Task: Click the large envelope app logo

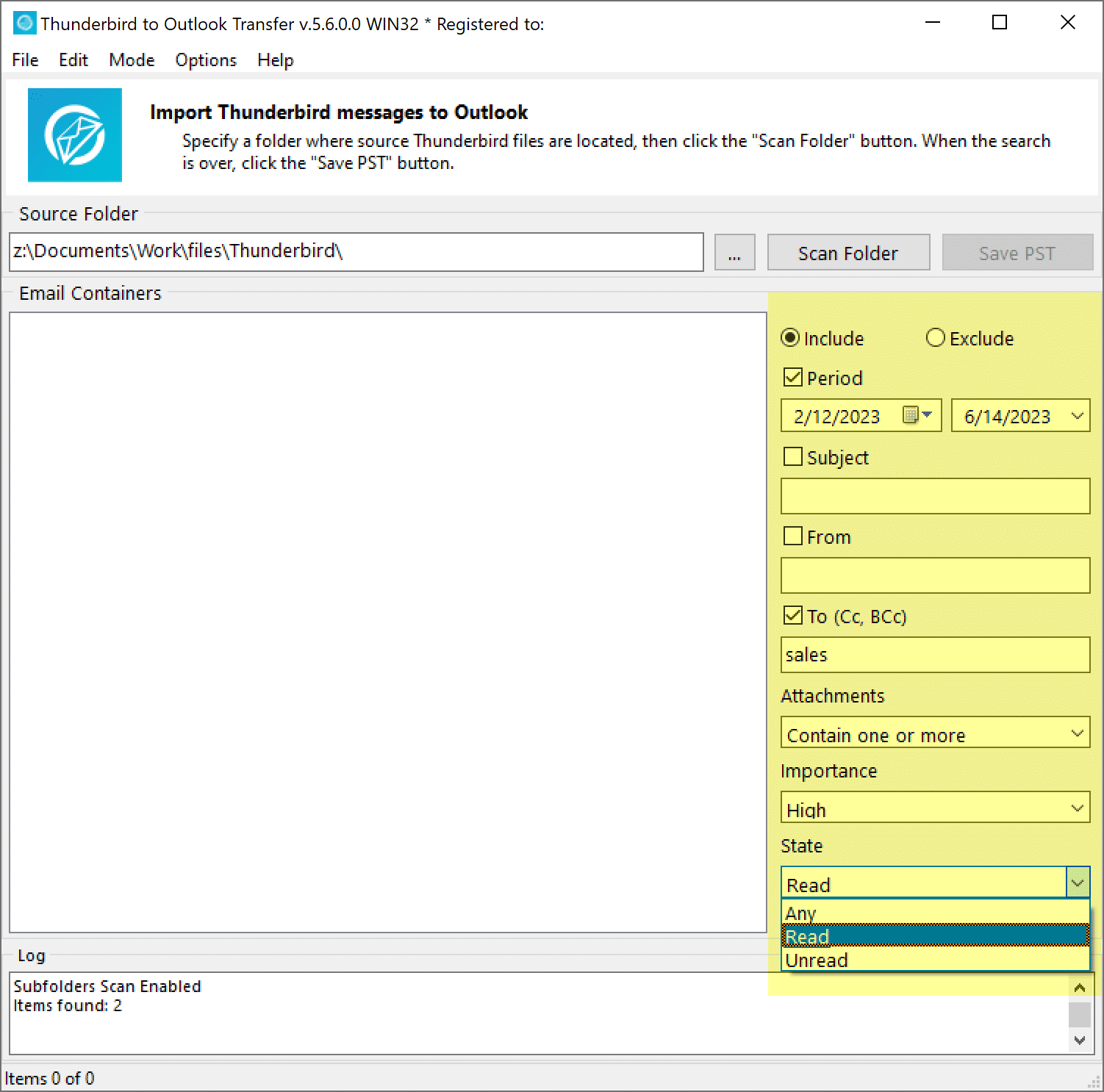Action: (75, 135)
